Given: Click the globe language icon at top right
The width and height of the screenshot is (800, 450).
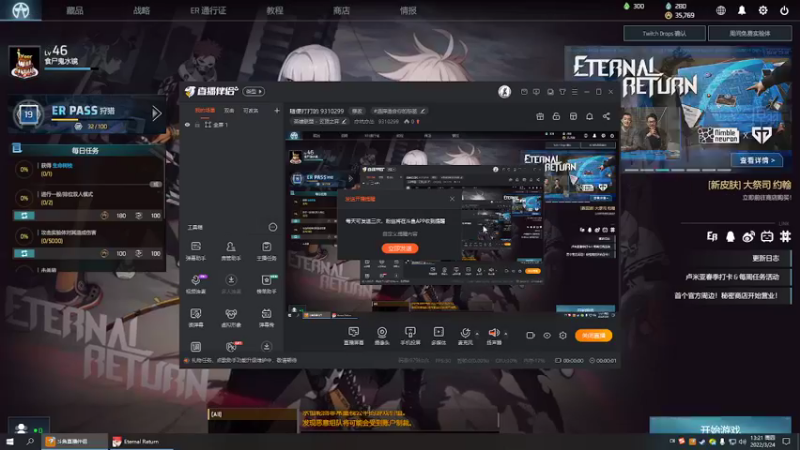Looking at the screenshot, I should pos(720,10).
